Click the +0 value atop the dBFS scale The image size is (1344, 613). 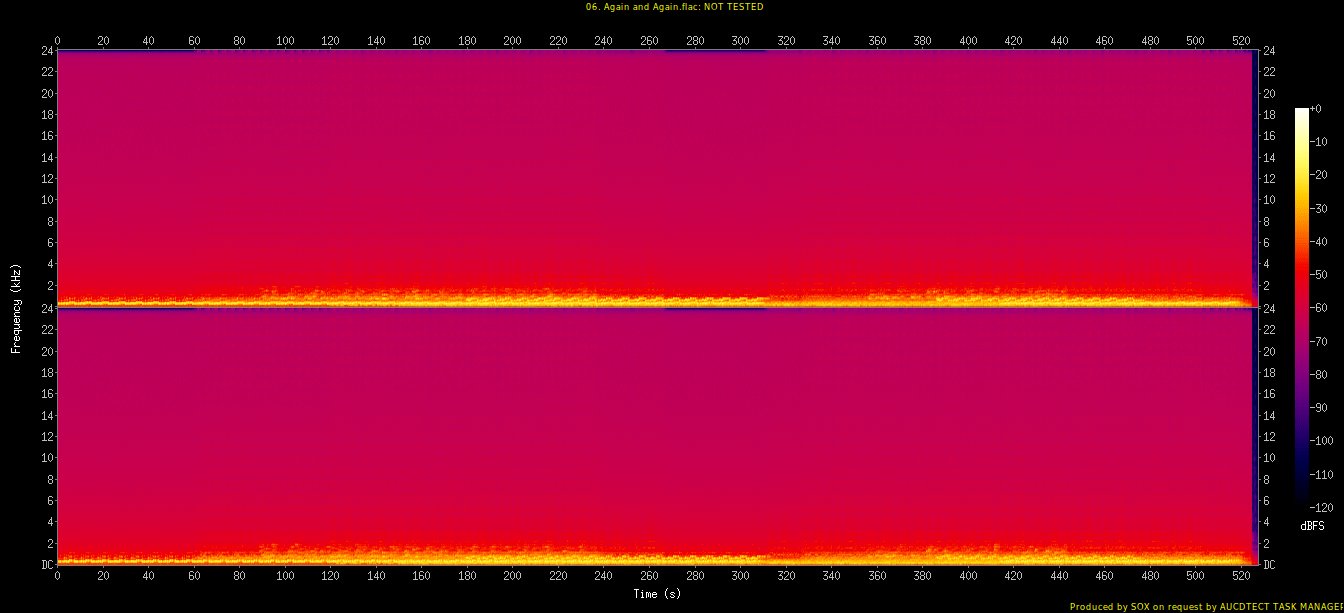[1314, 109]
